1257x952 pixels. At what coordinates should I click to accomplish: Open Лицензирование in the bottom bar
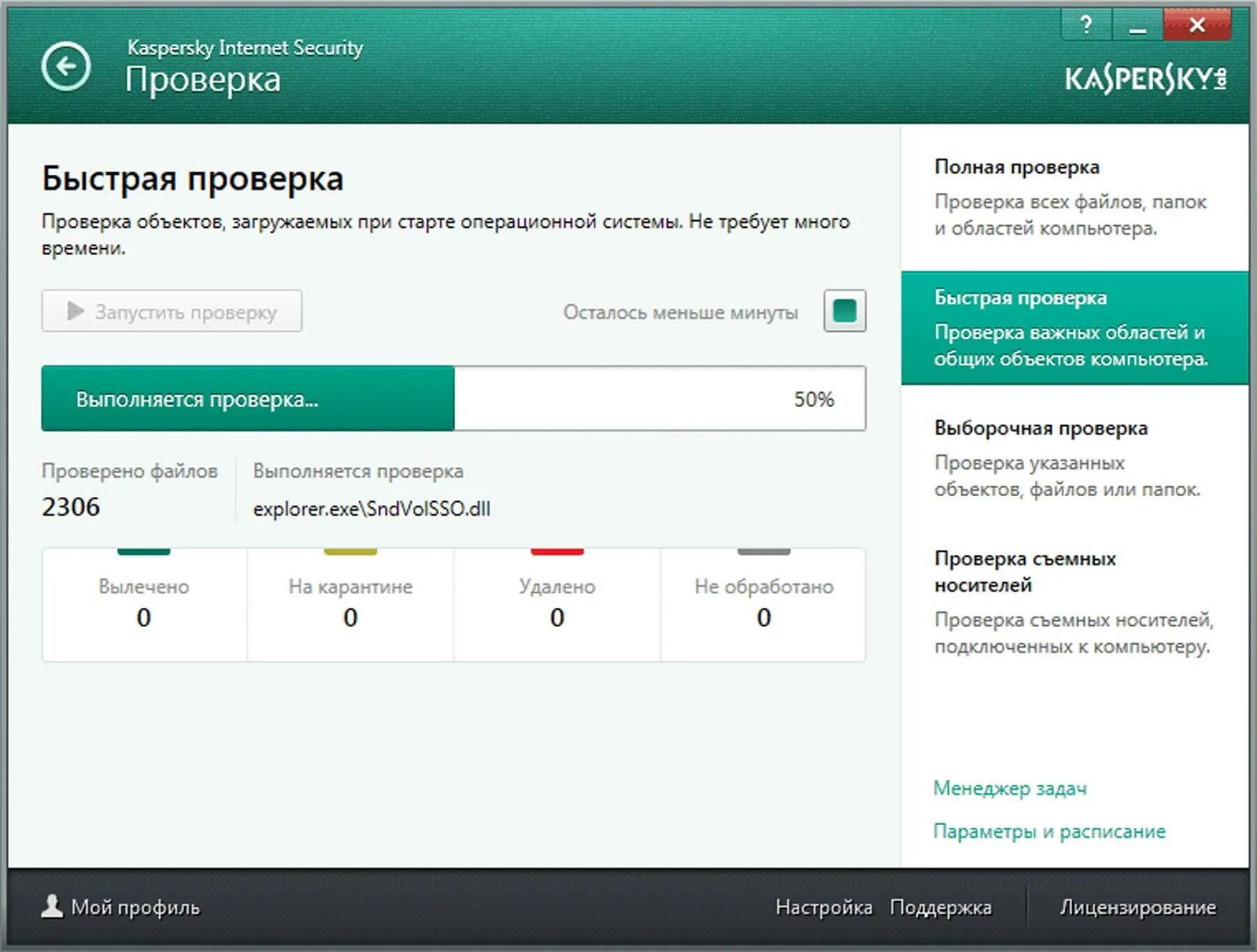click(x=1138, y=907)
